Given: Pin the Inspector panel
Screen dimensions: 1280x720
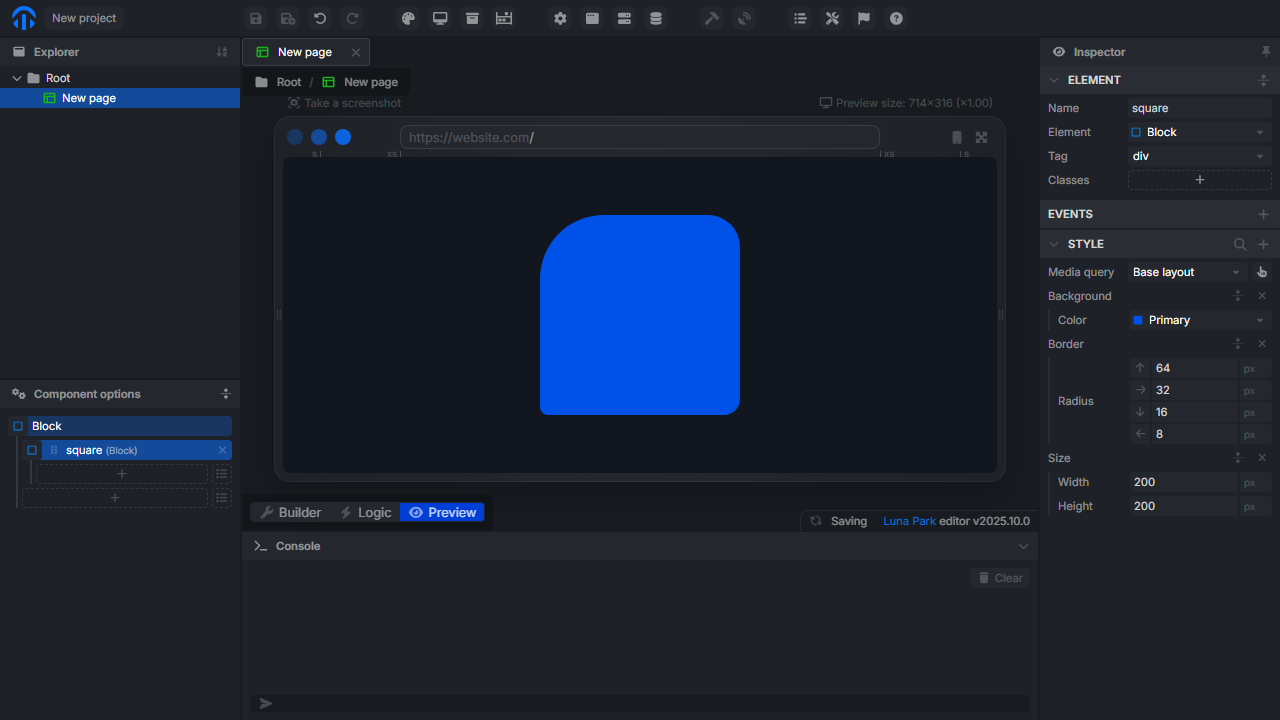Looking at the screenshot, I should (1266, 52).
